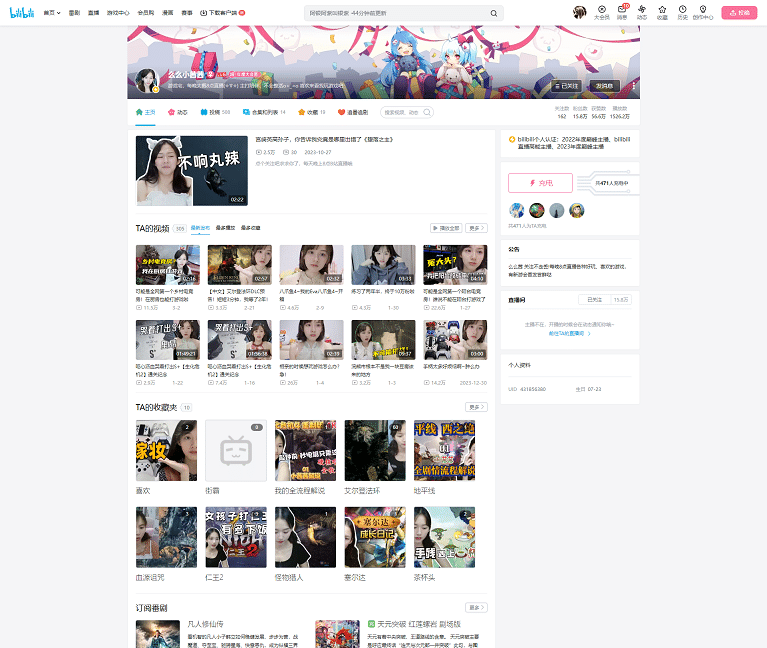Select the 追番追剧 tab
Image resolution: width=767 pixels, height=648 pixels.
(353, 112)
